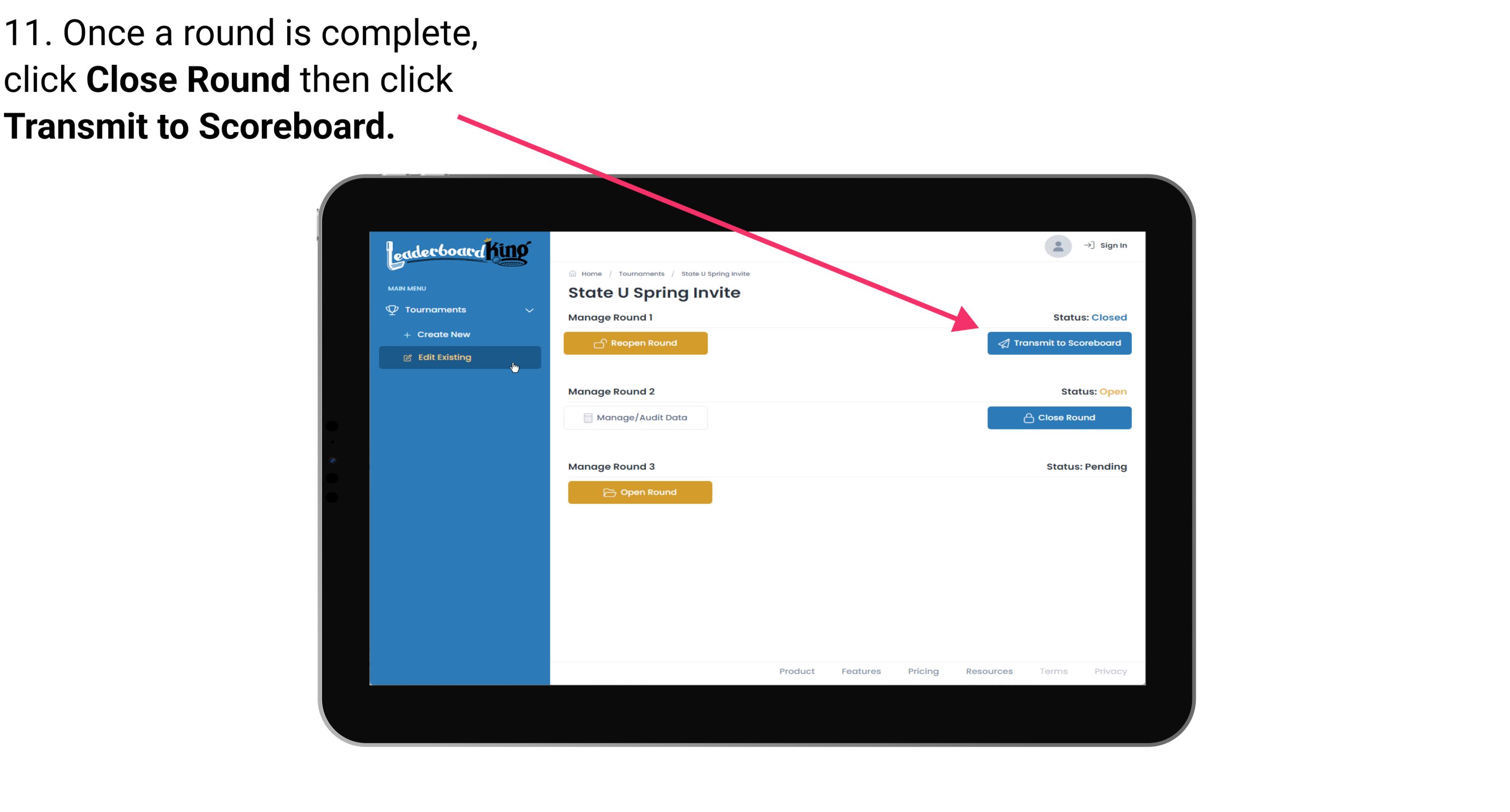Click the Reopen Round icon button

tap(600, 342)
